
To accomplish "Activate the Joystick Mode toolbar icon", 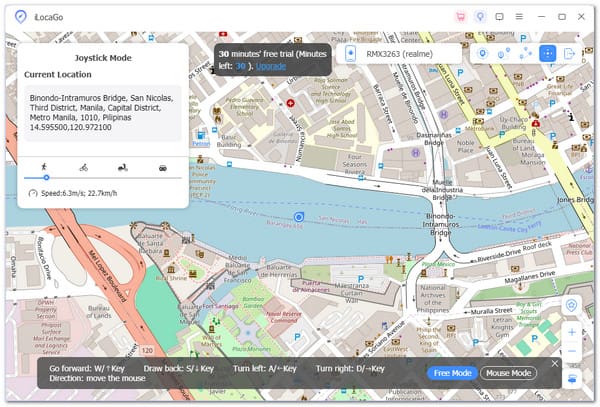I will (x=548, y=54).
